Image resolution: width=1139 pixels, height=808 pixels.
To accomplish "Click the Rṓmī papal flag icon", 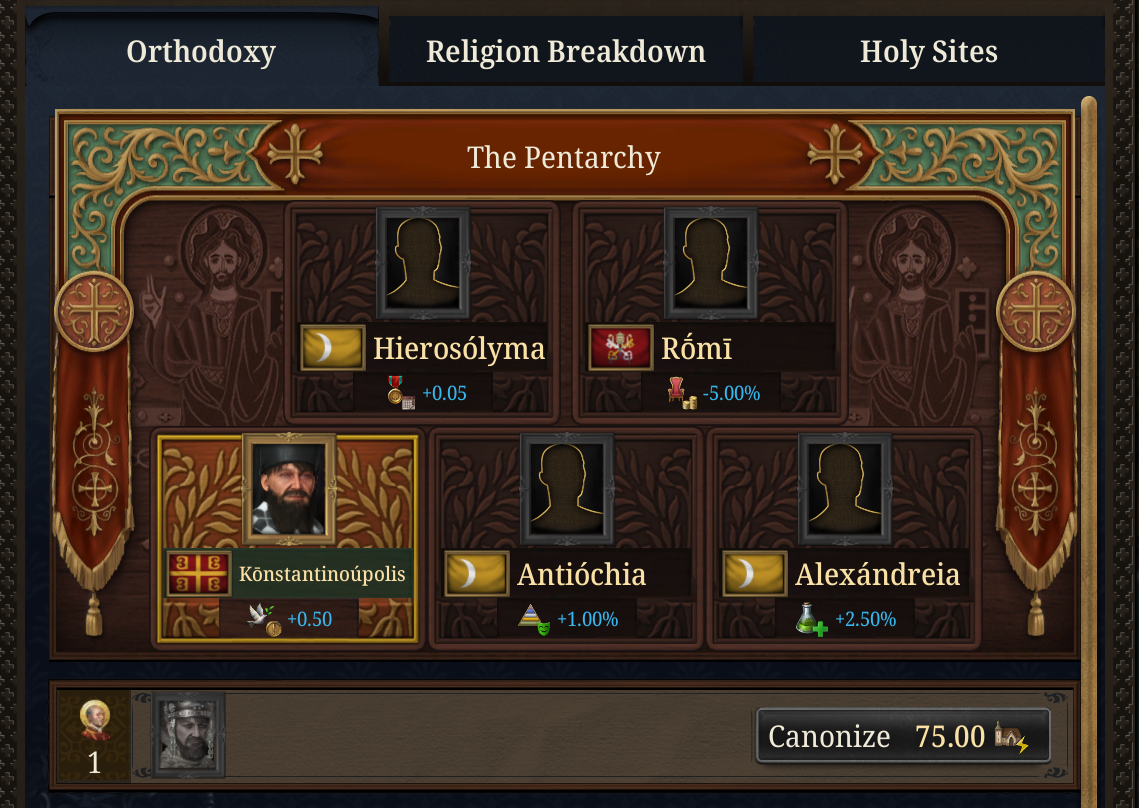I will [621, 348].
